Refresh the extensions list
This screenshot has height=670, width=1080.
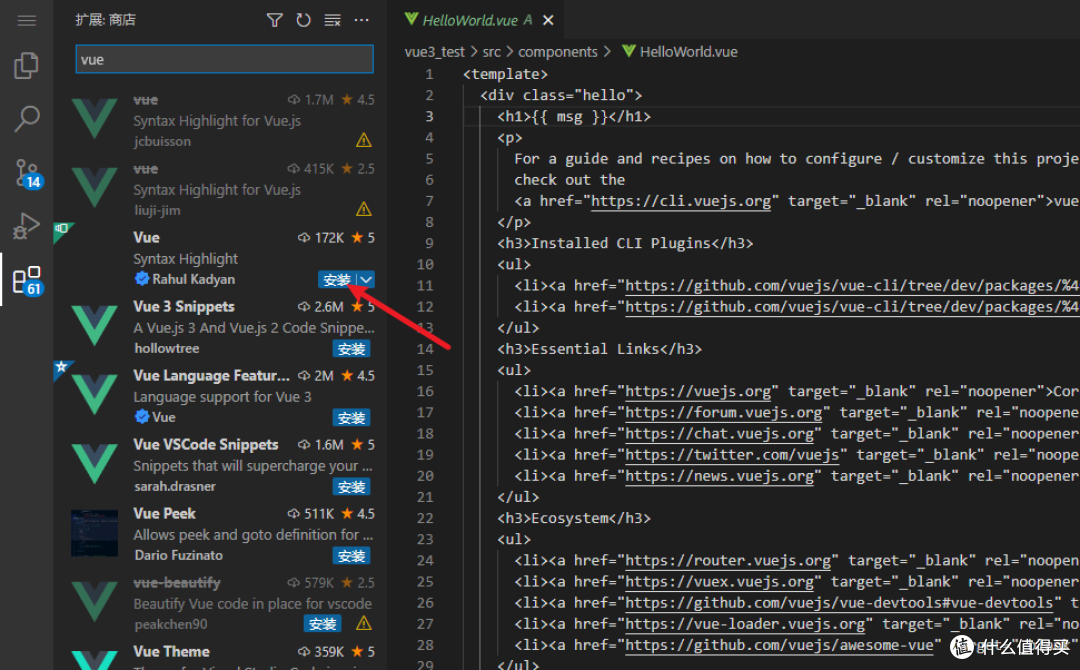[x=303, y=19]
